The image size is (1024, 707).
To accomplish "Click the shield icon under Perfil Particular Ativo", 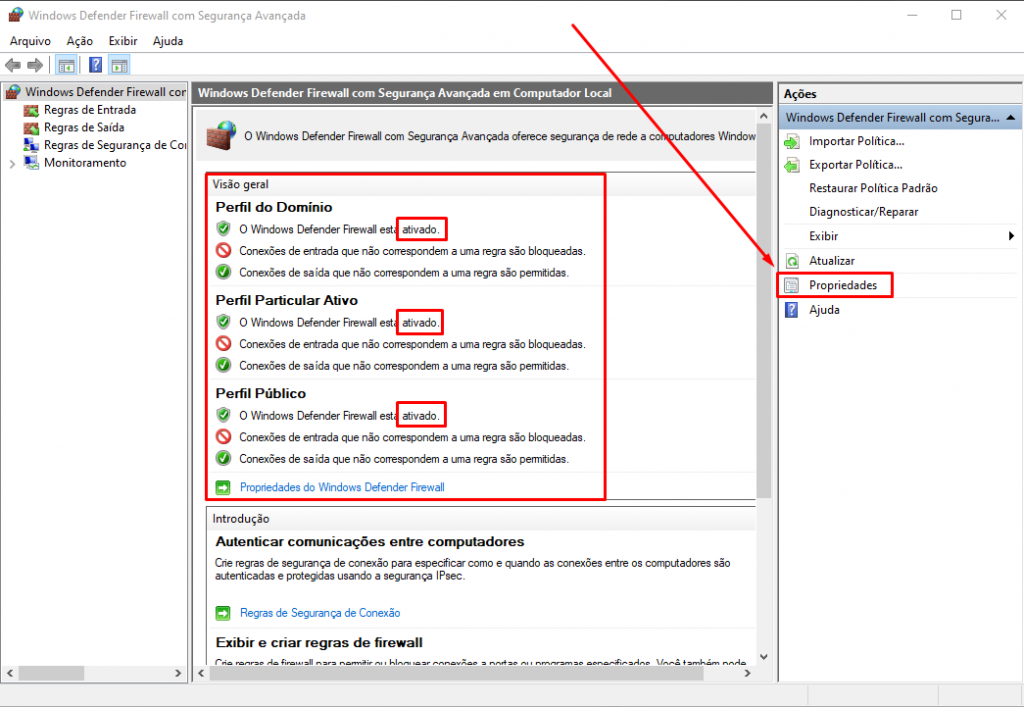I will [x=223, y=322].
